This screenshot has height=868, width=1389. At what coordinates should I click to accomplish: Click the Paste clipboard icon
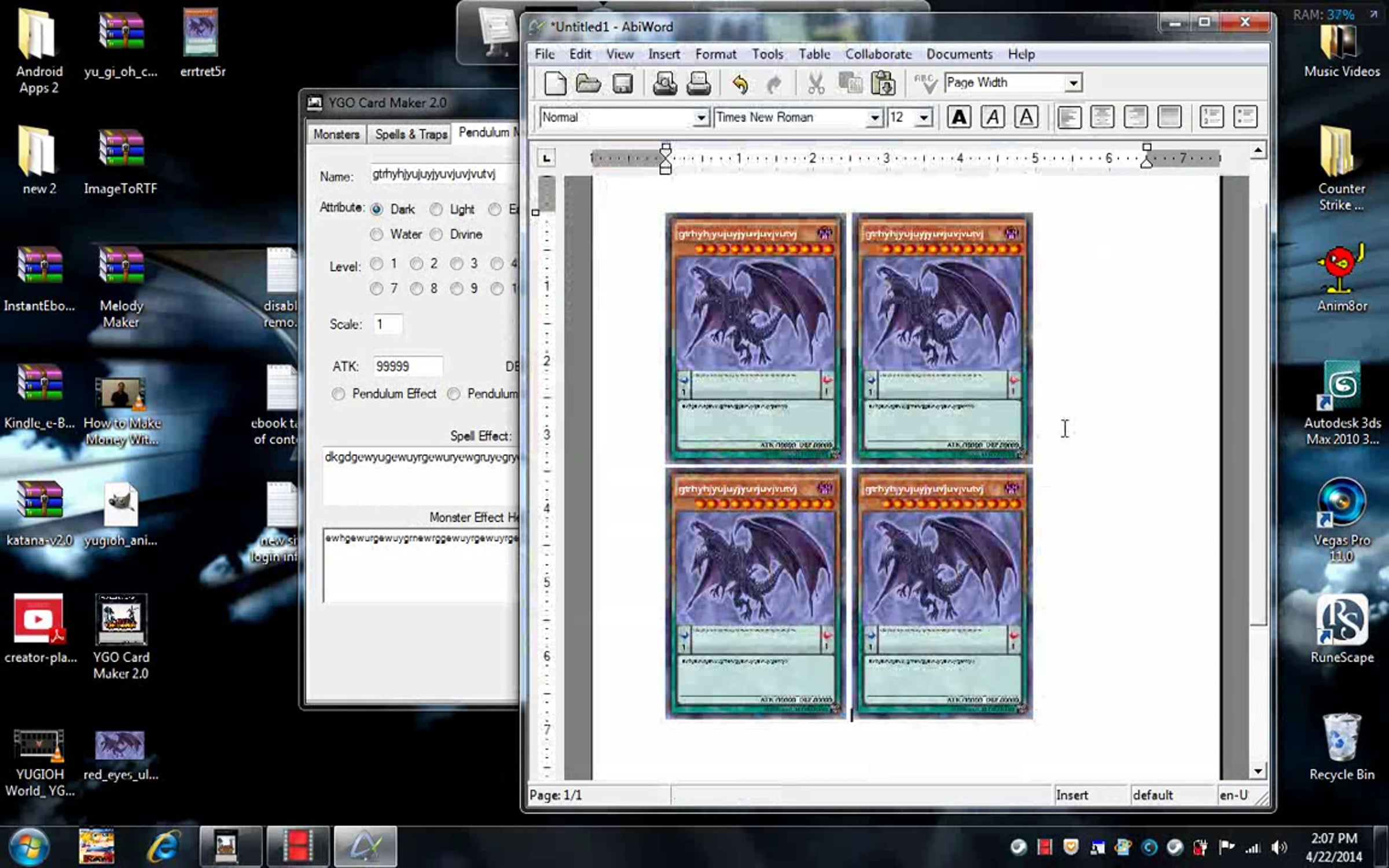click(883, 83)
